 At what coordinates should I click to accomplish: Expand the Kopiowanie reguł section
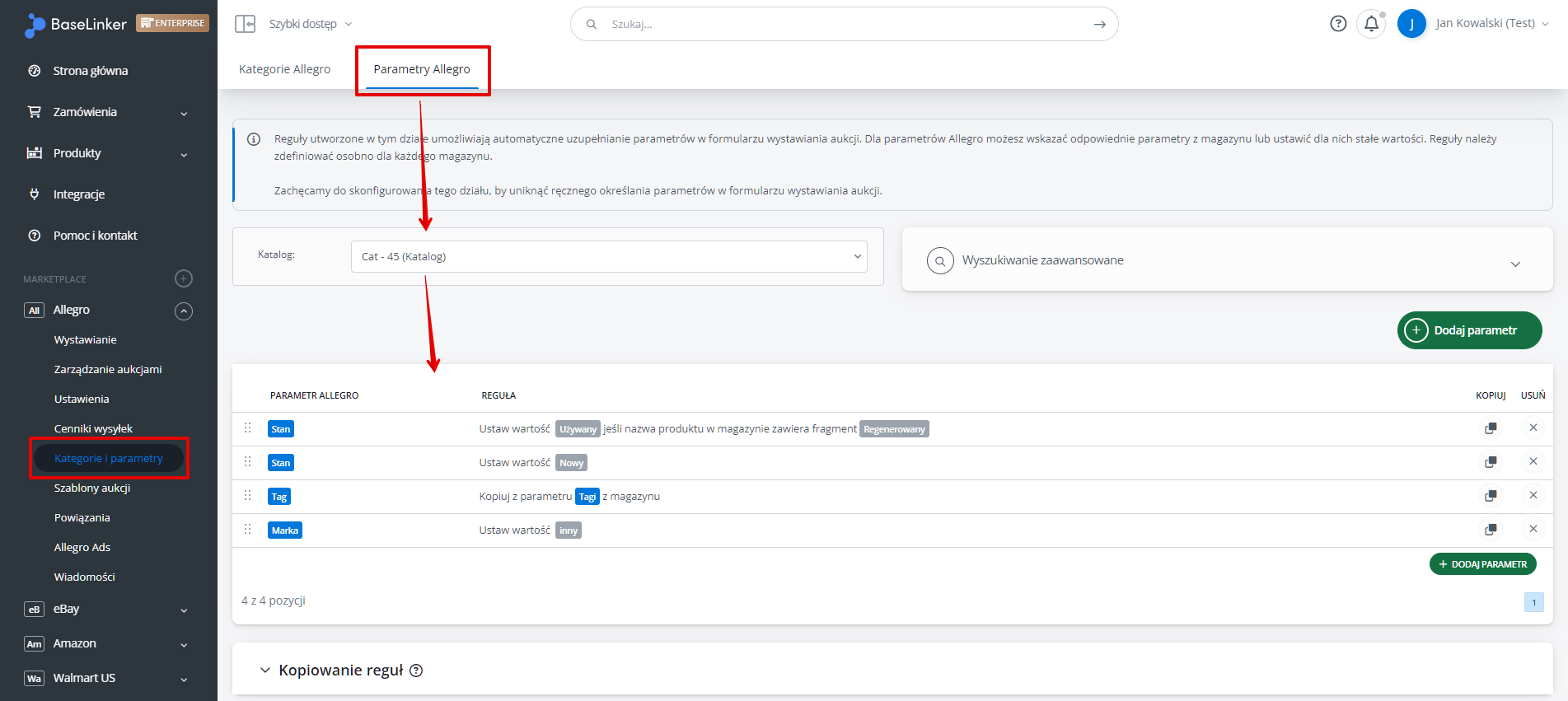coord(264,671)
